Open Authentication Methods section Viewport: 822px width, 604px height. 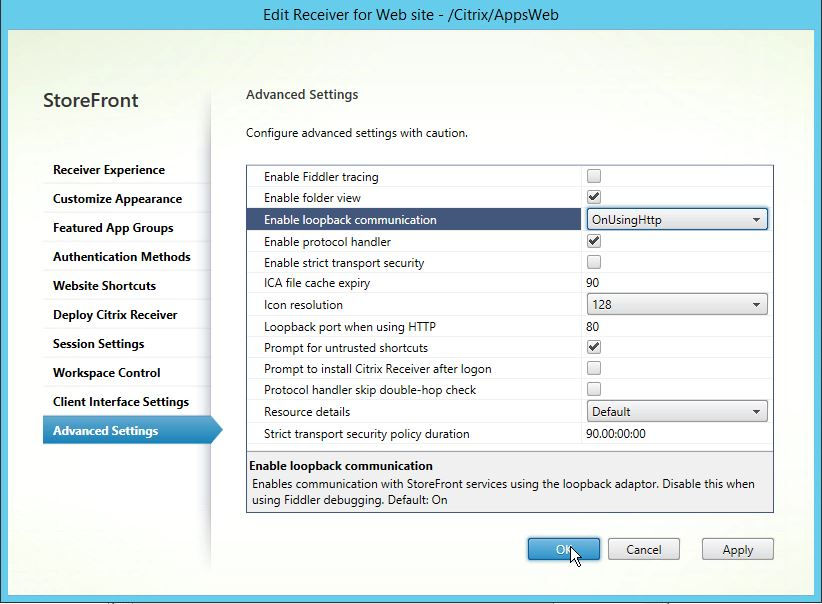point(122,256)
